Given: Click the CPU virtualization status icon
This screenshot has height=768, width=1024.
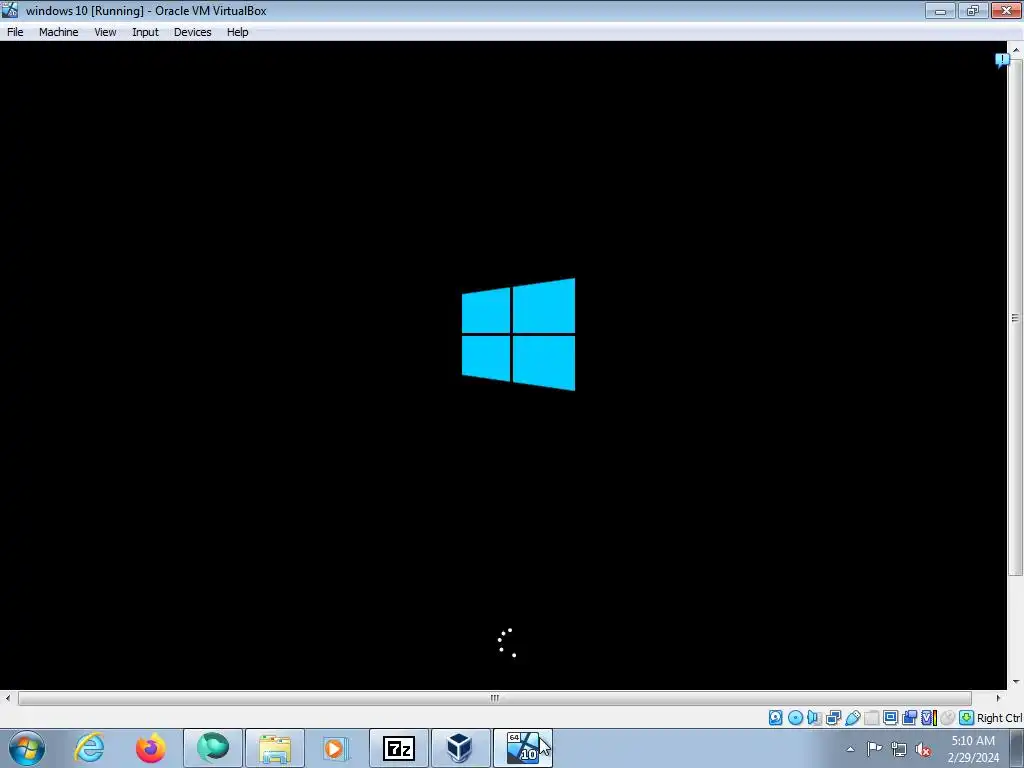Looking at the screenshot, I should coord(928,718).
